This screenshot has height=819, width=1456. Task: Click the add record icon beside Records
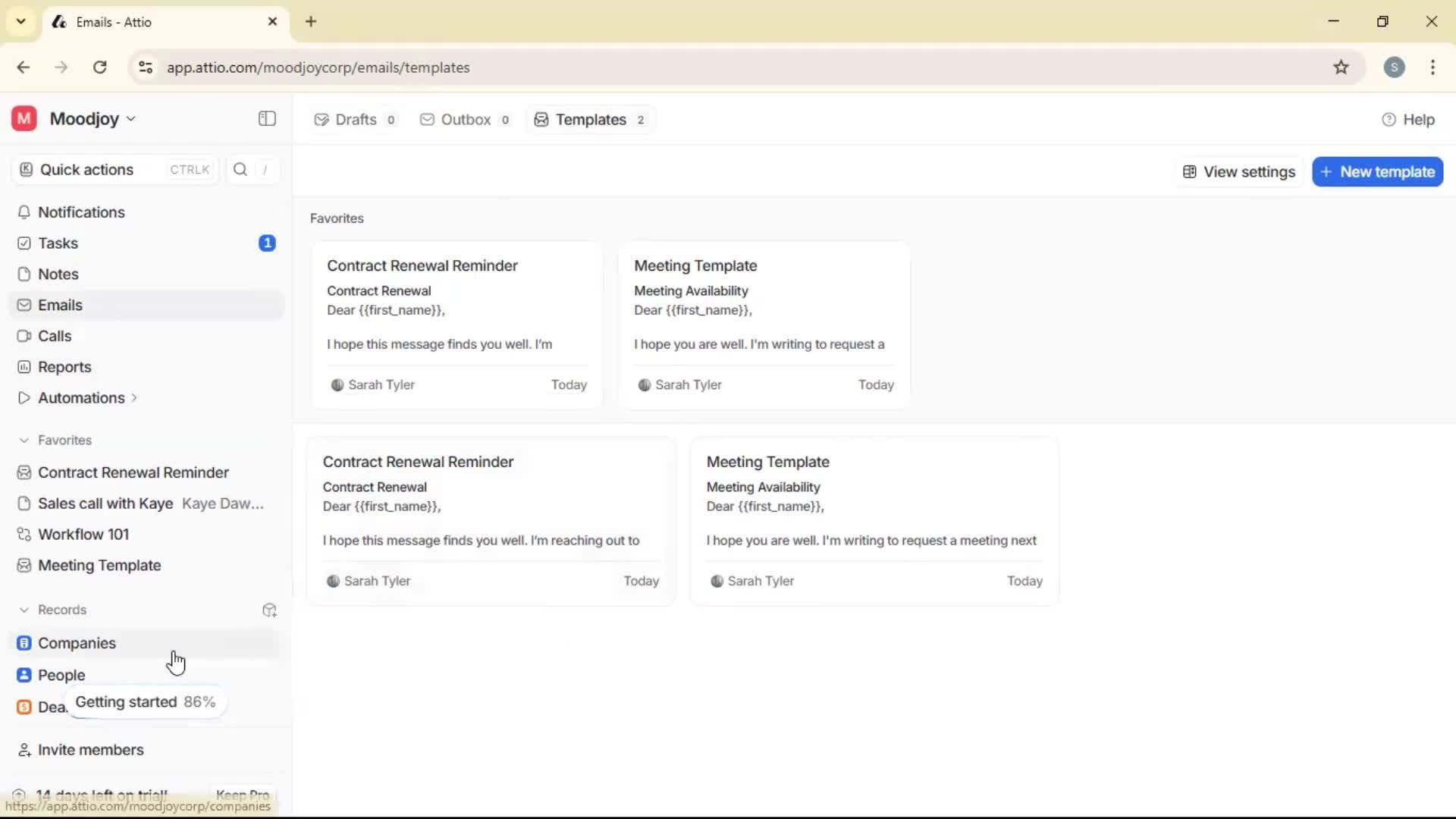click(x=268, y=610)
